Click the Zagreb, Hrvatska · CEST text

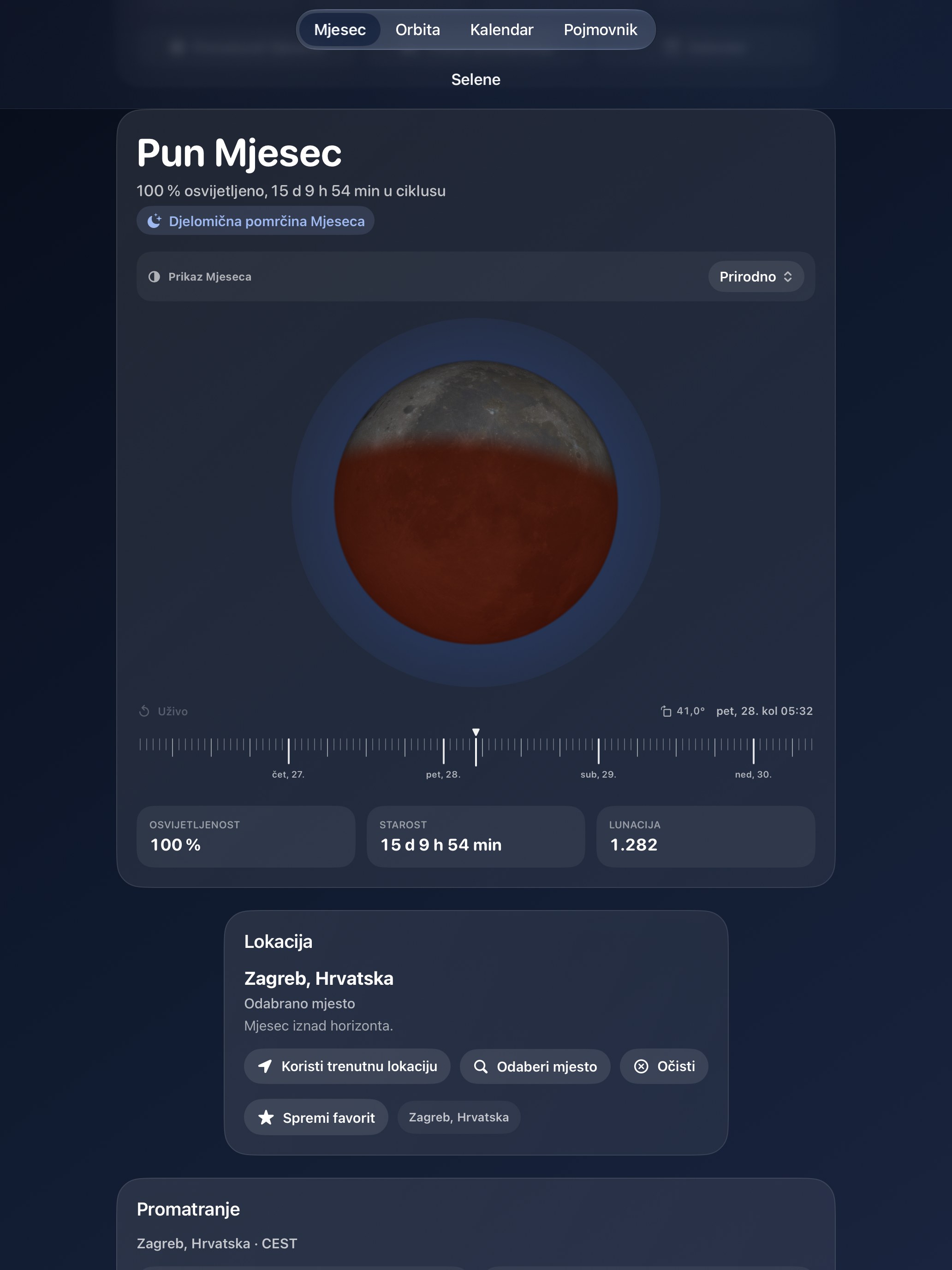217,1244
